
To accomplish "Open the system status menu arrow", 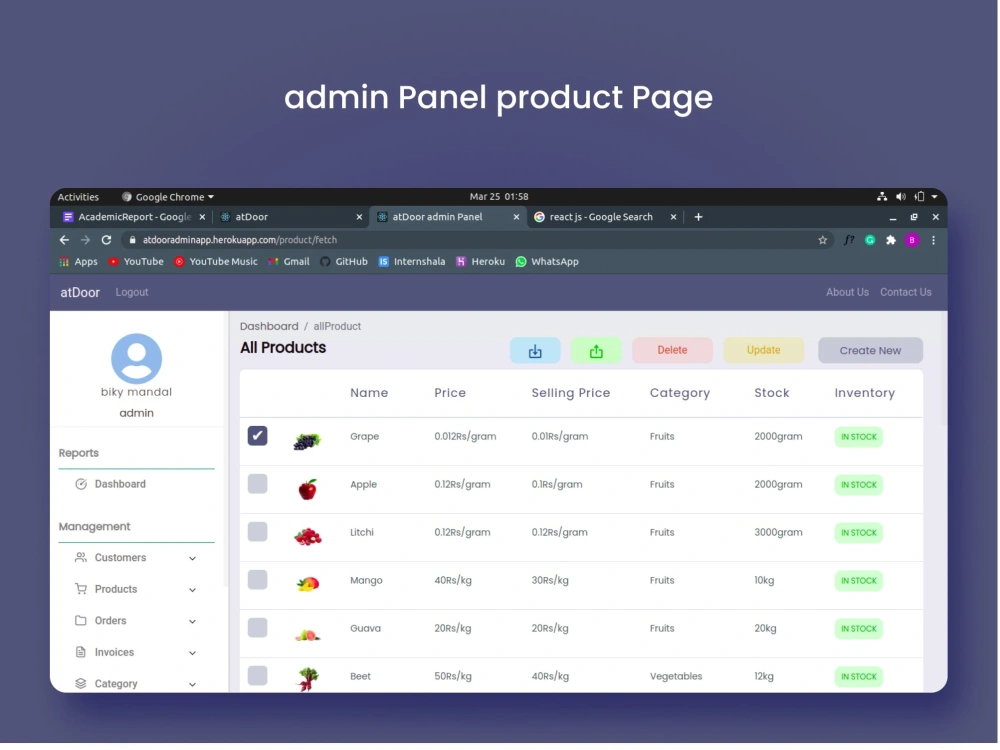I will [936, 197].
